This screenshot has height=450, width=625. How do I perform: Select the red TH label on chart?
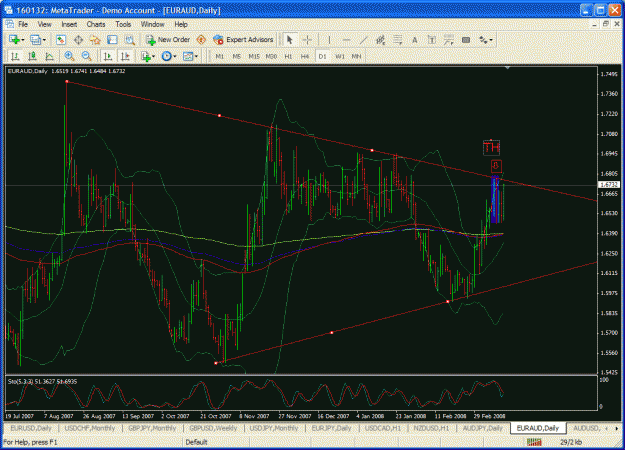point(491,147)
